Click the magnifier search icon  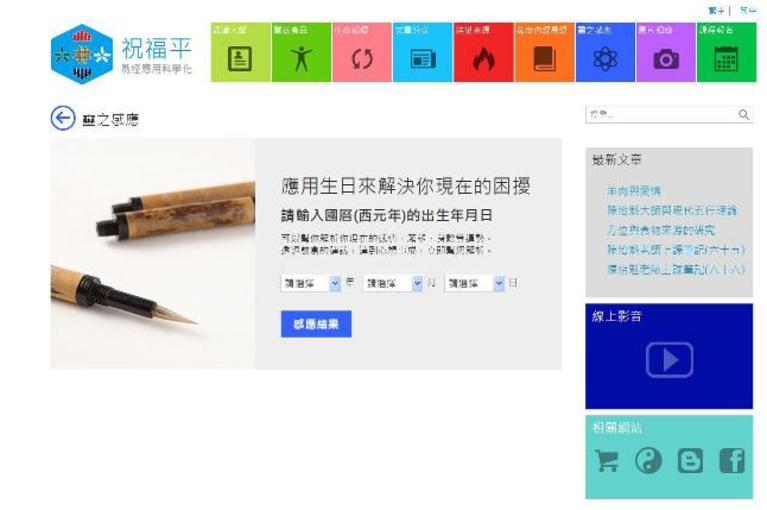coord(744,114)
